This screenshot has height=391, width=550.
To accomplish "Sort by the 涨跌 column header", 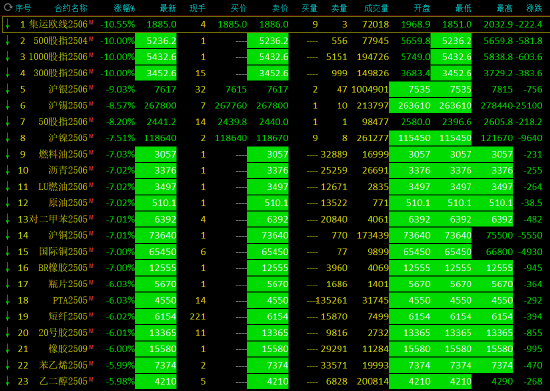I will point(534,8).
